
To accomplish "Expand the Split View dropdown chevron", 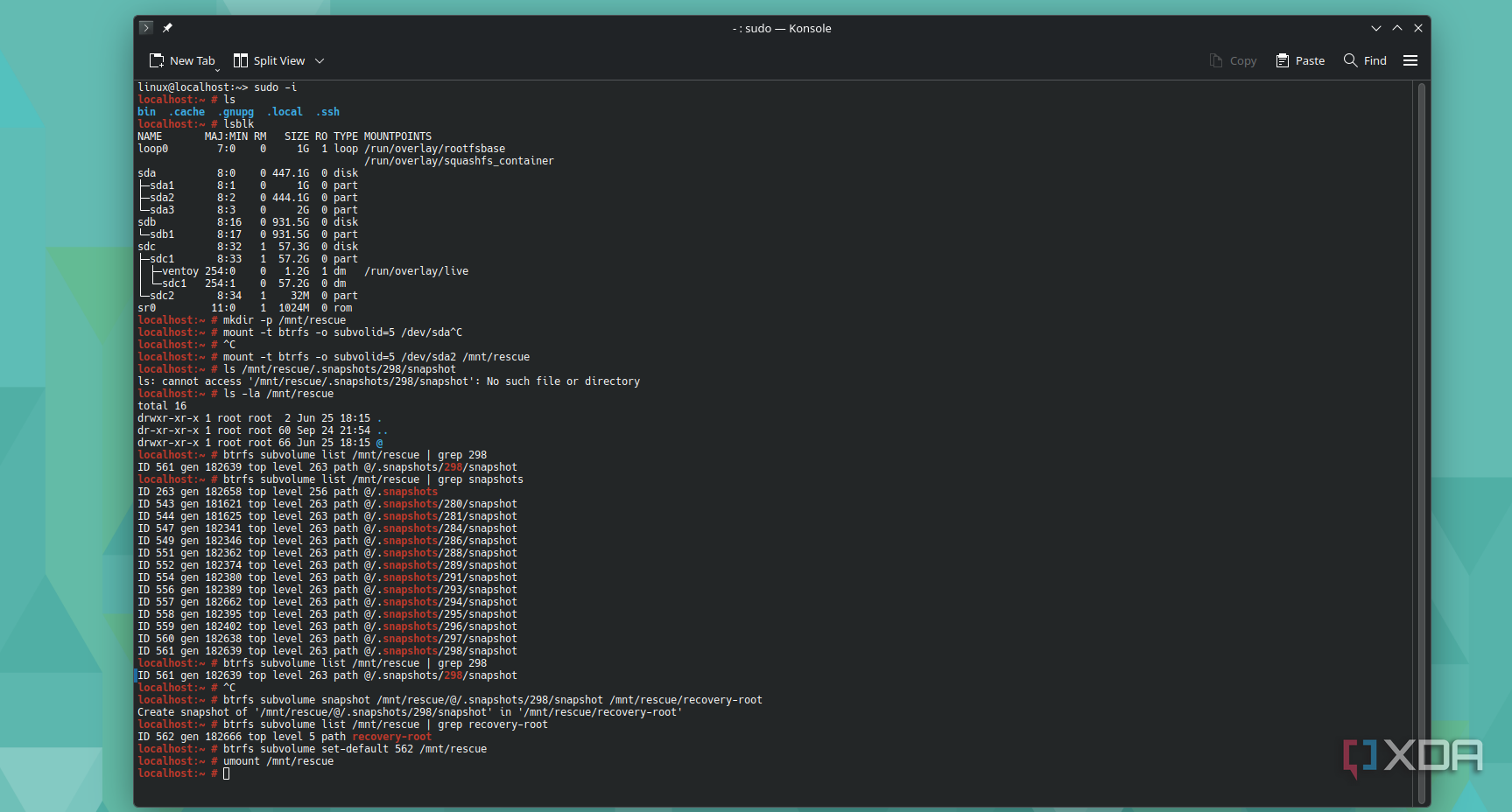I will (320, 60).
